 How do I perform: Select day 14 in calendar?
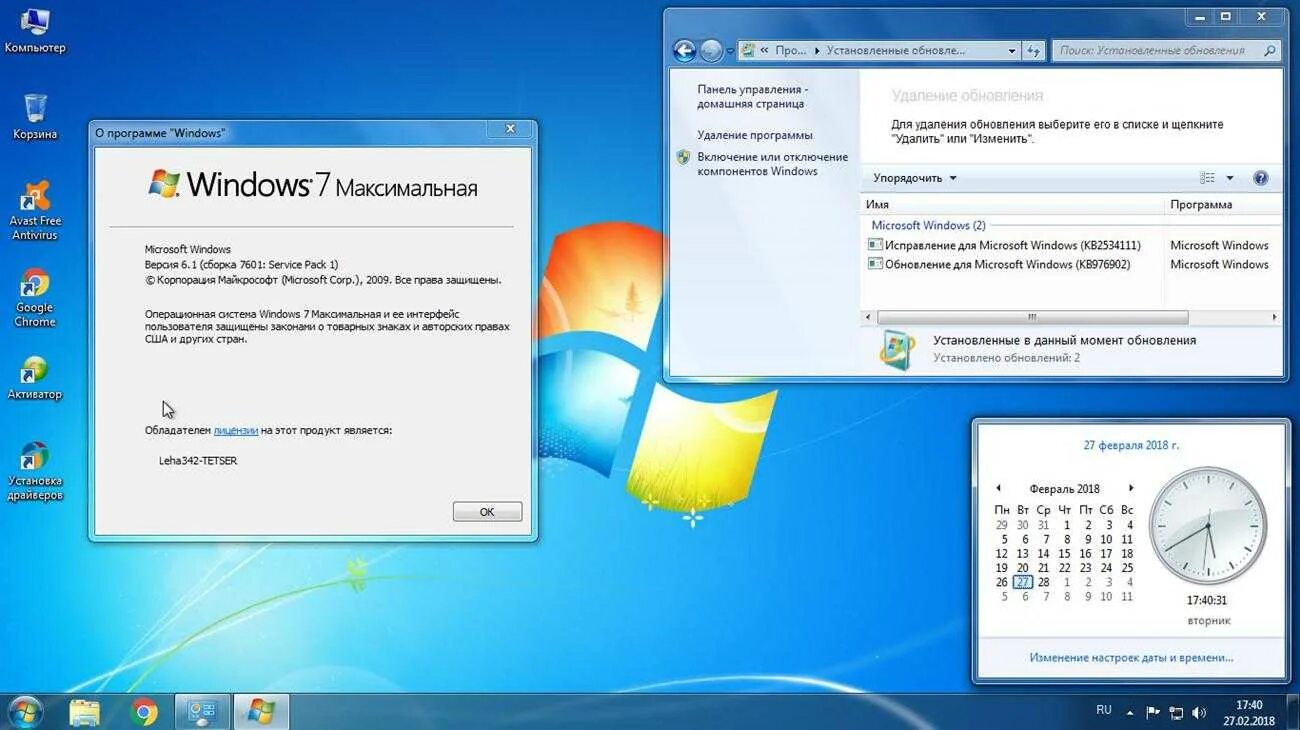(x=1043, y=553)
